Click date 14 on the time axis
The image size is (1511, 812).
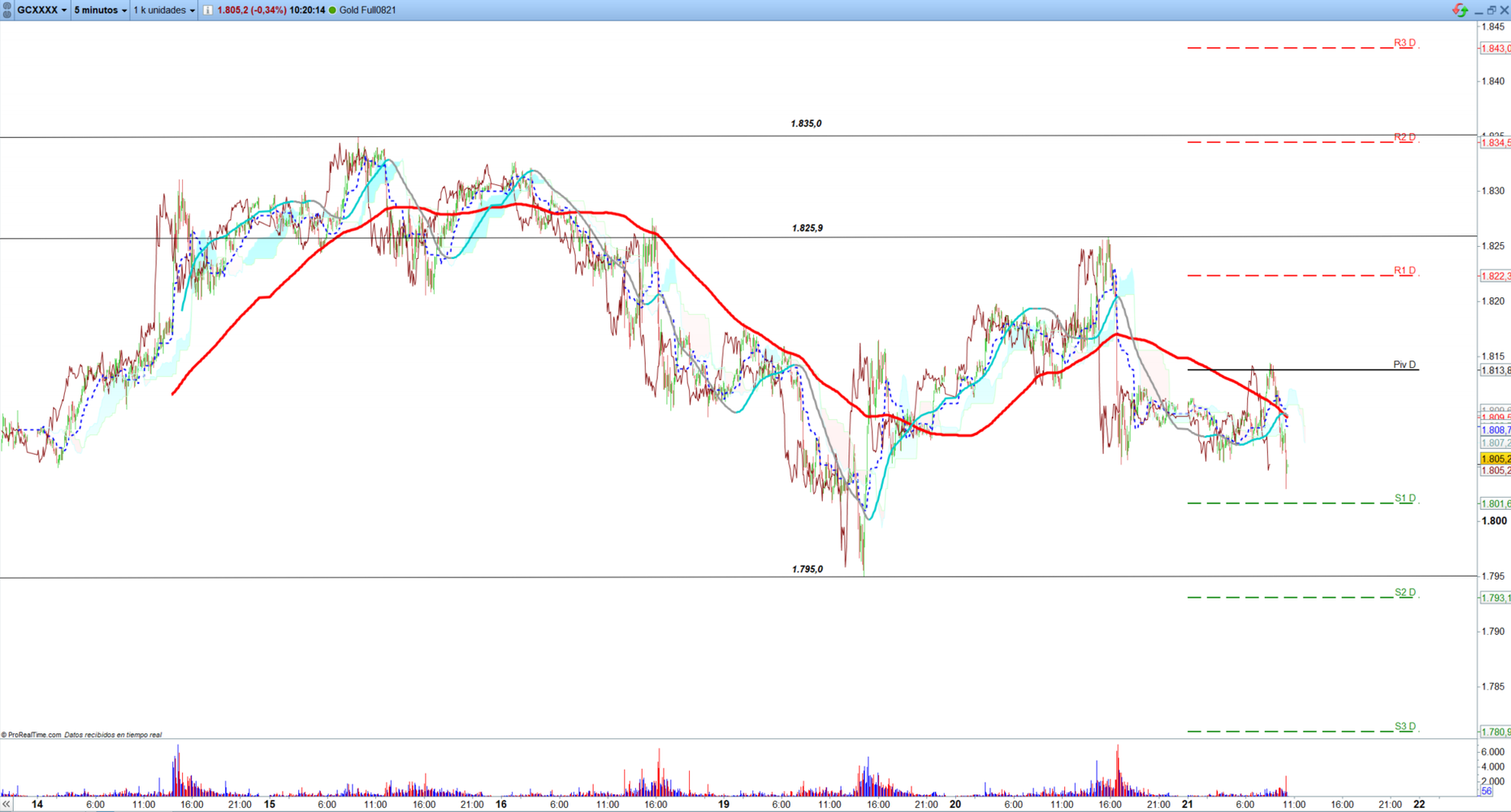pos(37,805)
